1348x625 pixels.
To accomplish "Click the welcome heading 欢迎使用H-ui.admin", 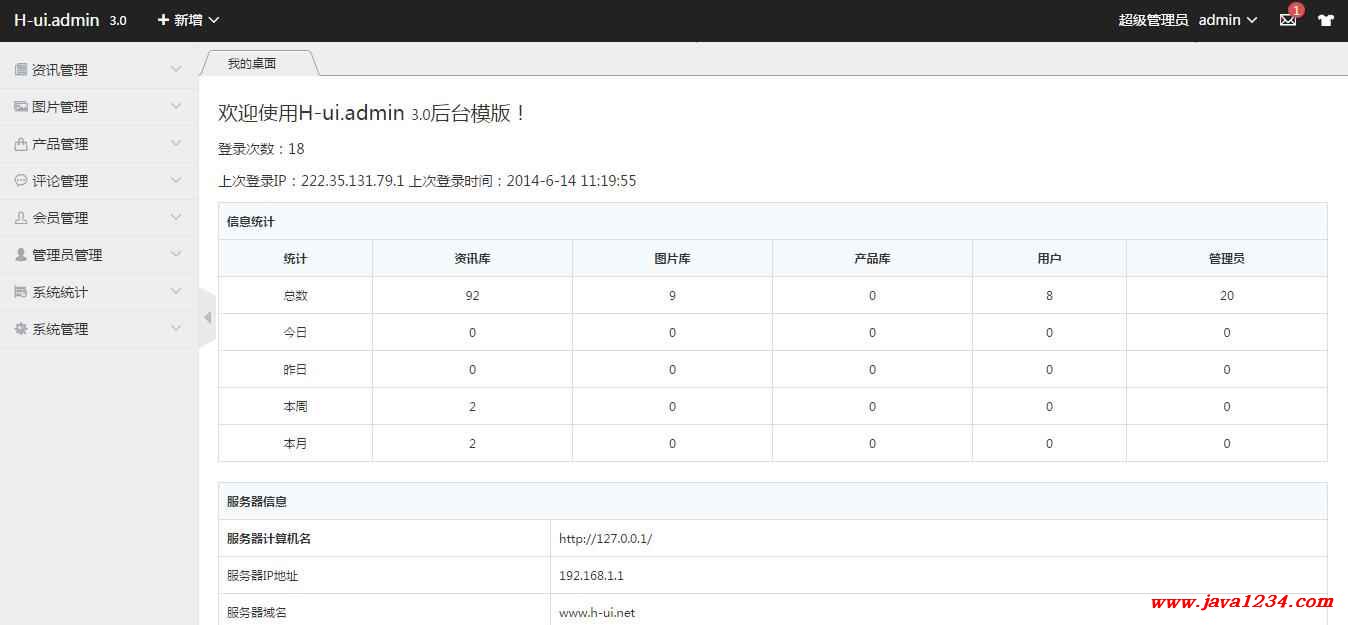I will (x=372, y=113).
